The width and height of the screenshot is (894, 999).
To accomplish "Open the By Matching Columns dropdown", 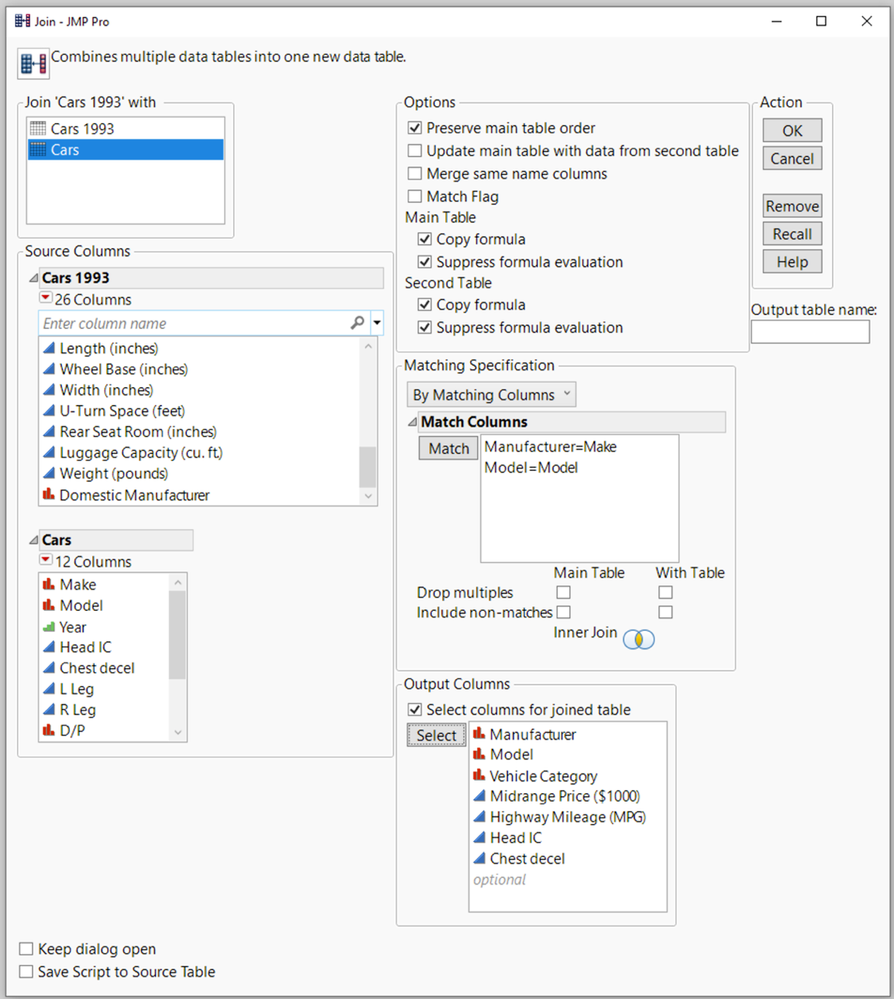I will (x=491, y=395).
